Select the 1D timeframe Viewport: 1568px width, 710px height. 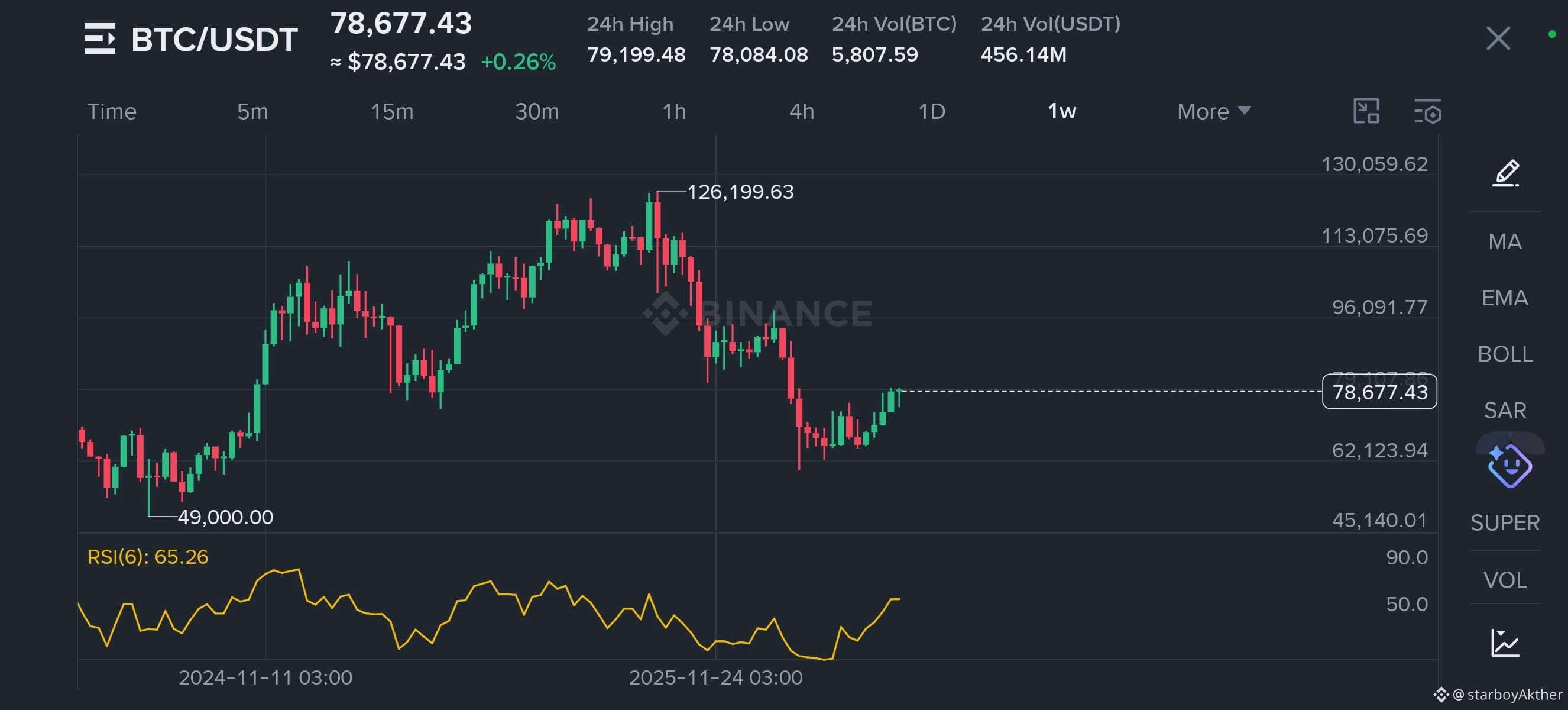tap(931, 111)
